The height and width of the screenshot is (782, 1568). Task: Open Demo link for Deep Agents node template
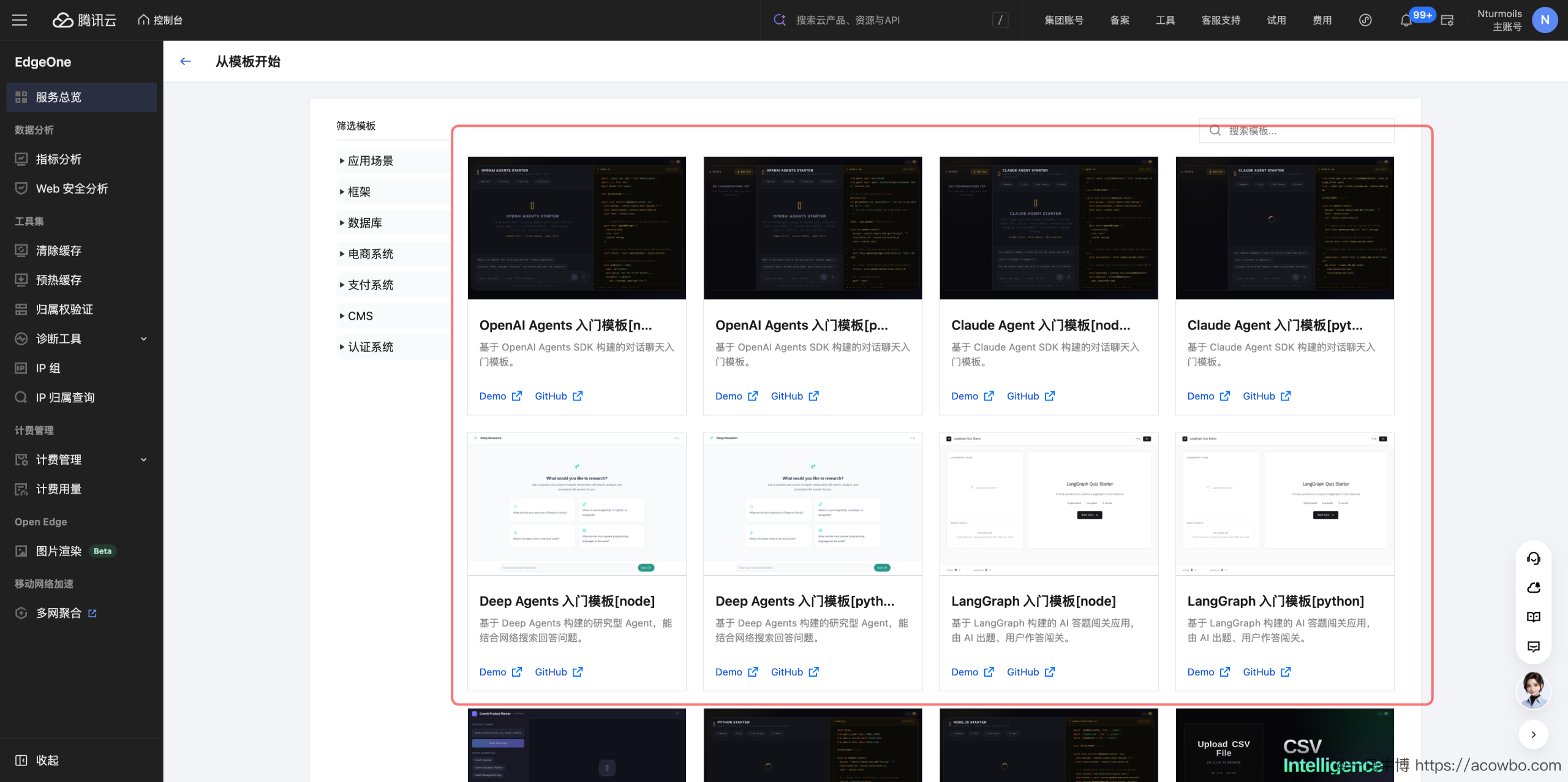(500, 672)
